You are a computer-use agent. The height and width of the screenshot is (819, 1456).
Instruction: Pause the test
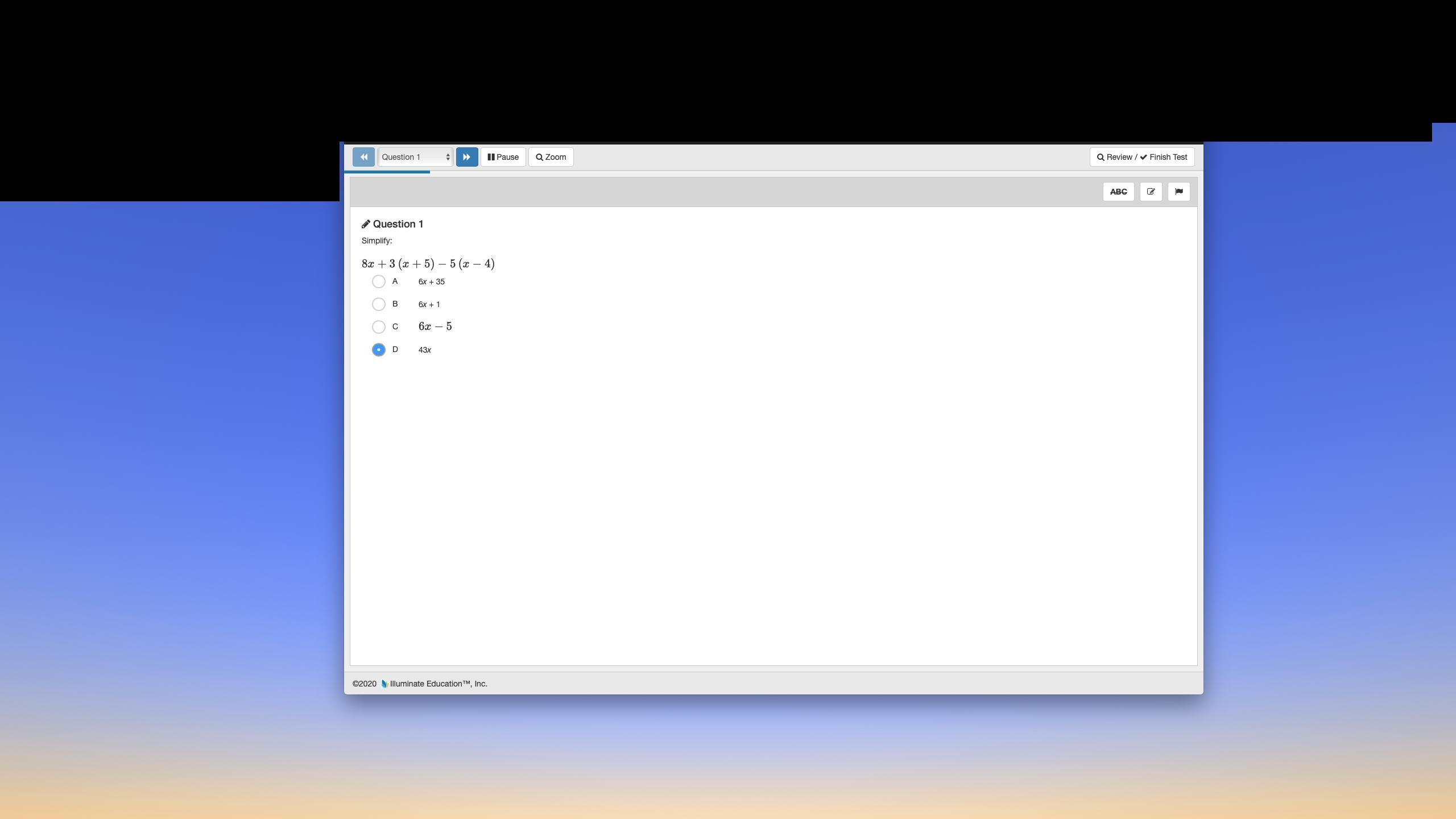pos(503,157)
